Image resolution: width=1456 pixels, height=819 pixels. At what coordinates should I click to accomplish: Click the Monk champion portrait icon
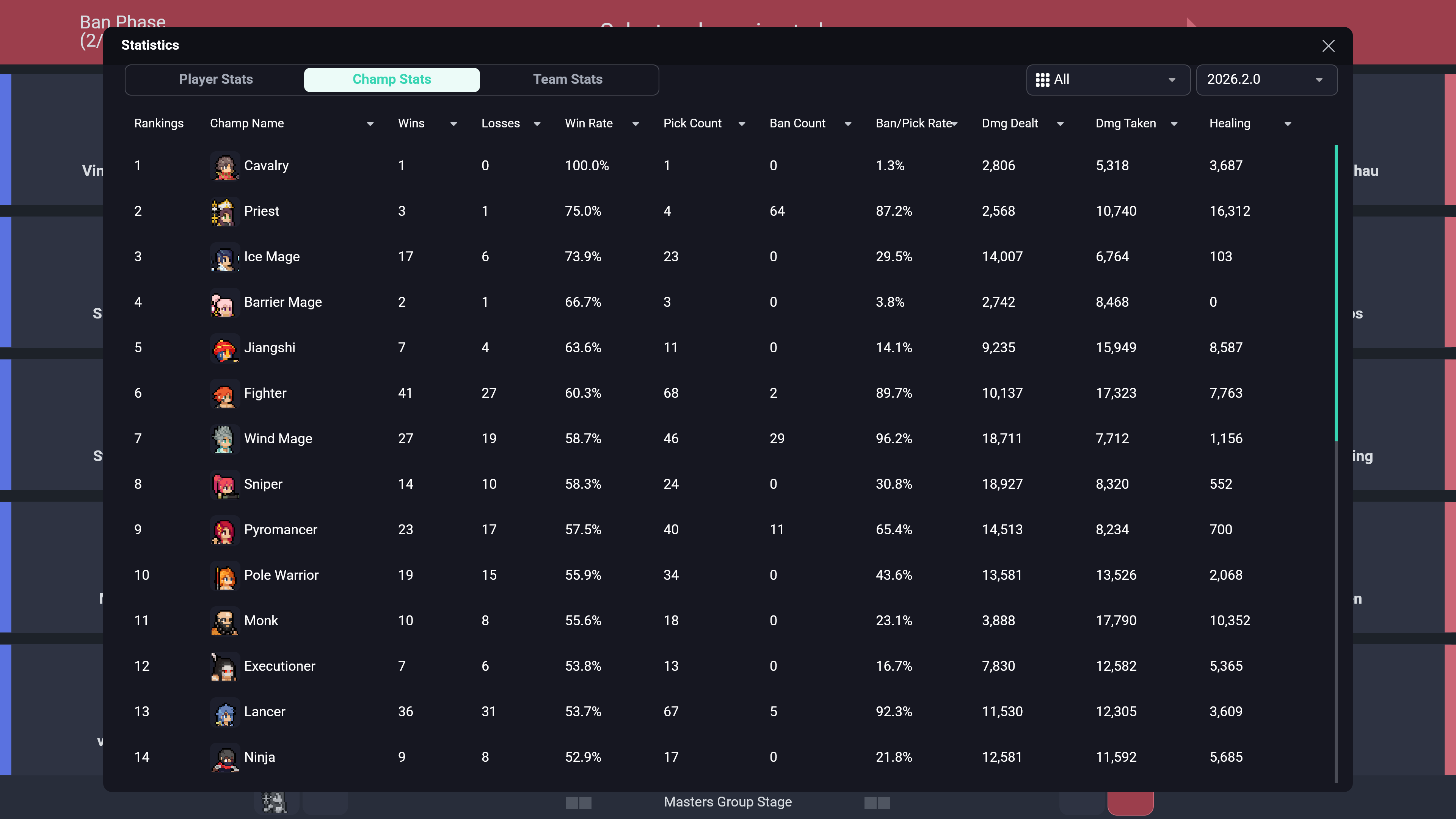pyautogui.click(x=224, y=621)
